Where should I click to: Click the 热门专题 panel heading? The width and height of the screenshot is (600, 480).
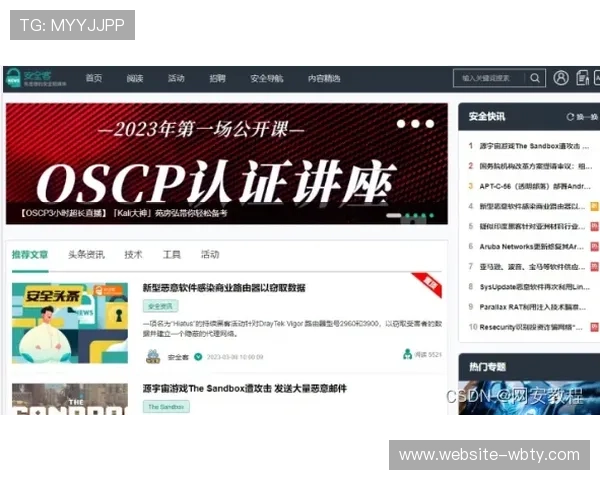coord(488,367)
